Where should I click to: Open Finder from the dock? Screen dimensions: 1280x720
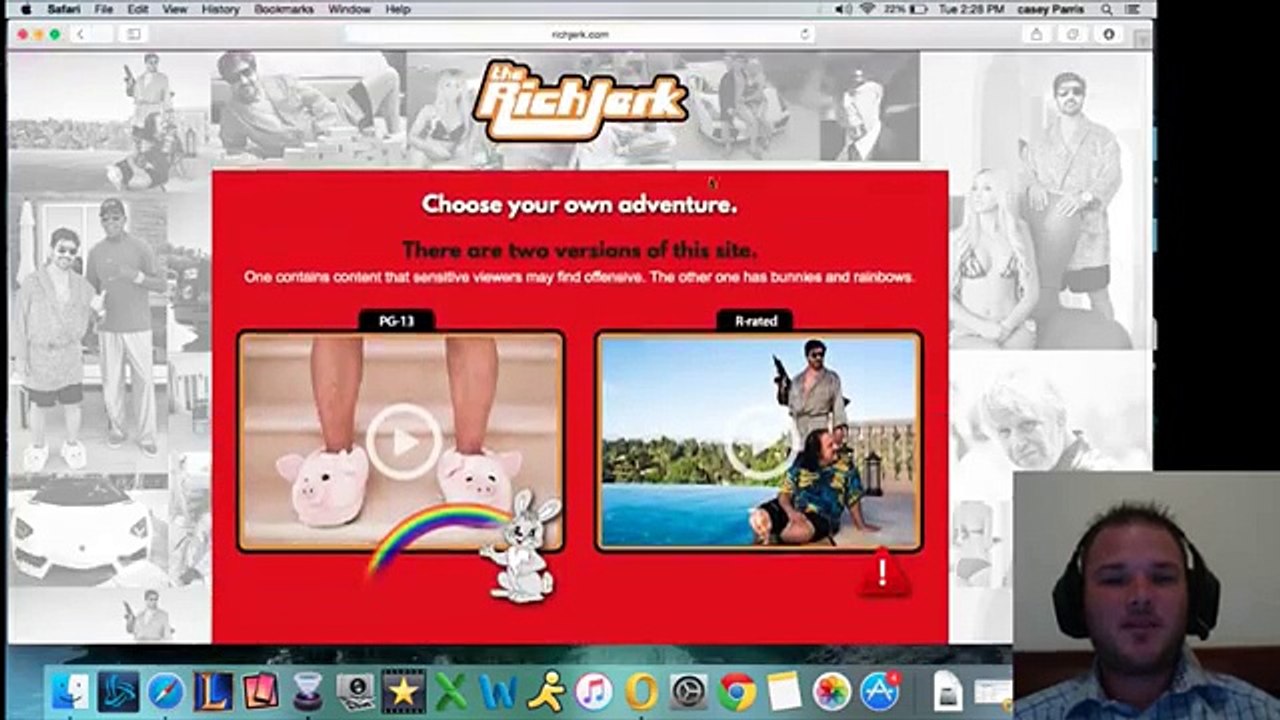click(70, 691)
